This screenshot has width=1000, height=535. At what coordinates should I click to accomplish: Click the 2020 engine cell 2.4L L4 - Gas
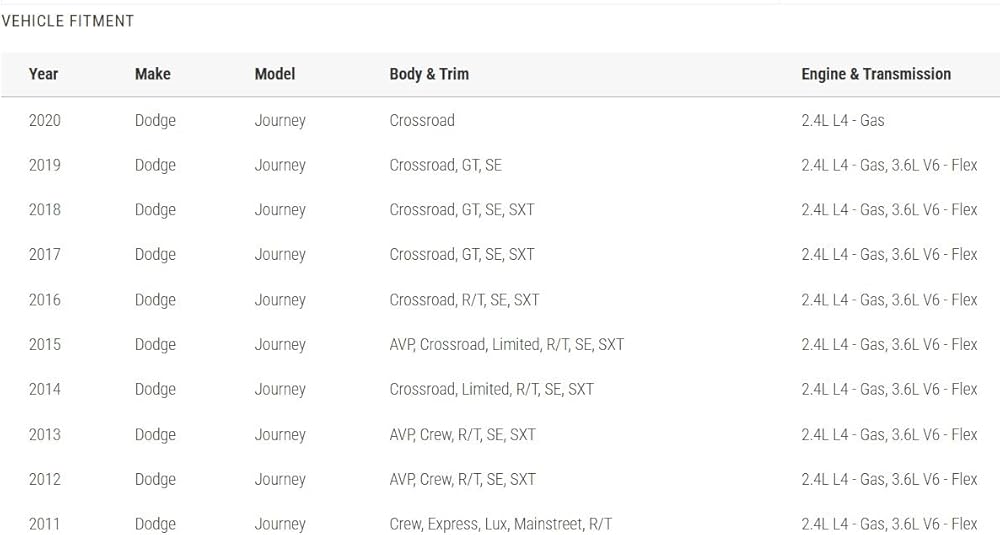[x=843, y=120]
